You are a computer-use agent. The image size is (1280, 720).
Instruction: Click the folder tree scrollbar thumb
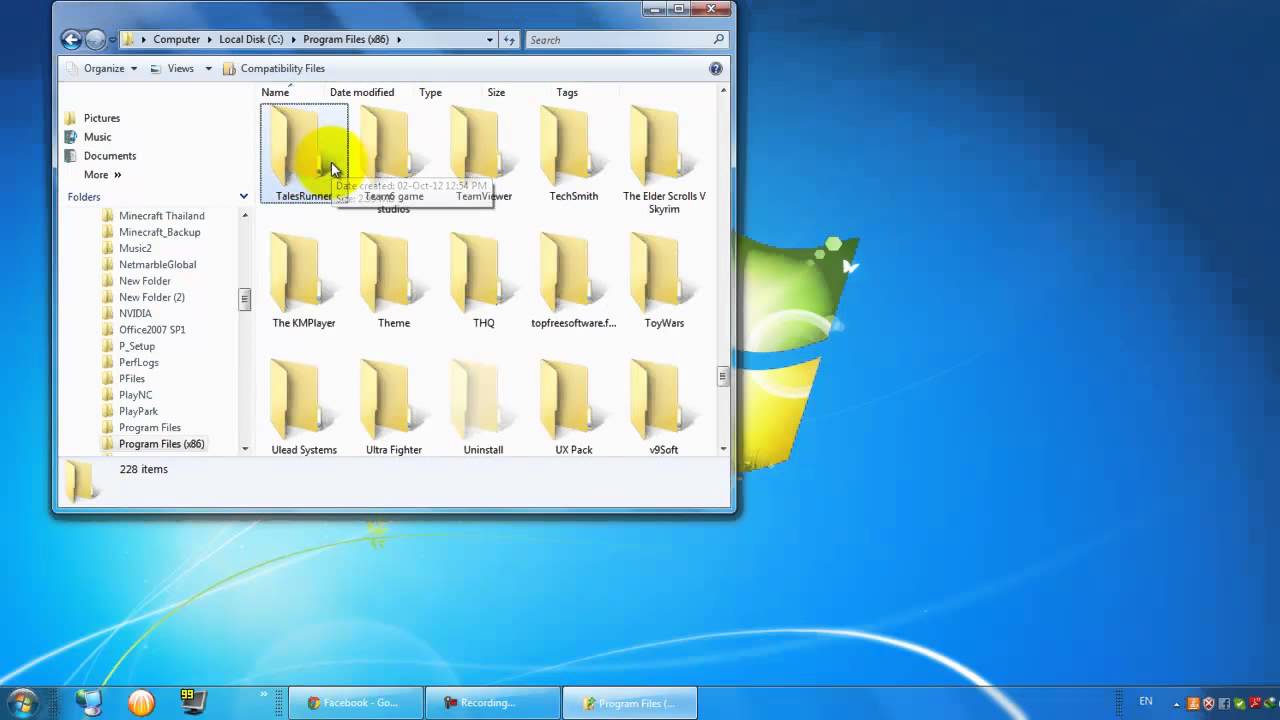point(244,299)
